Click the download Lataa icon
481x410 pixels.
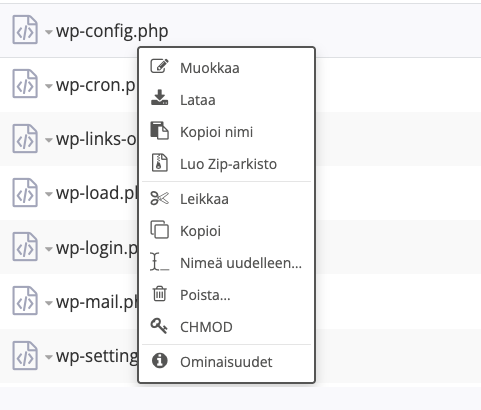[160, 98]
